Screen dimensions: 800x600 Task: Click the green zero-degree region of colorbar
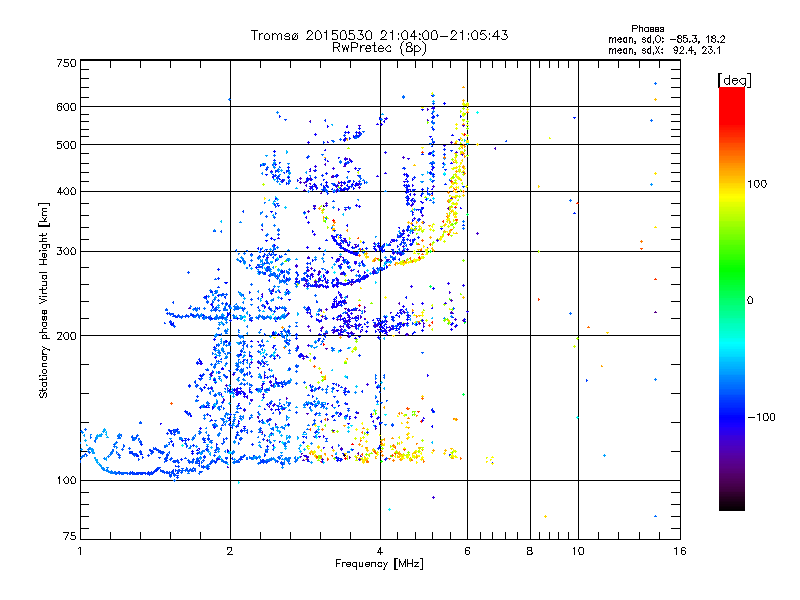(x=732, y=300)
